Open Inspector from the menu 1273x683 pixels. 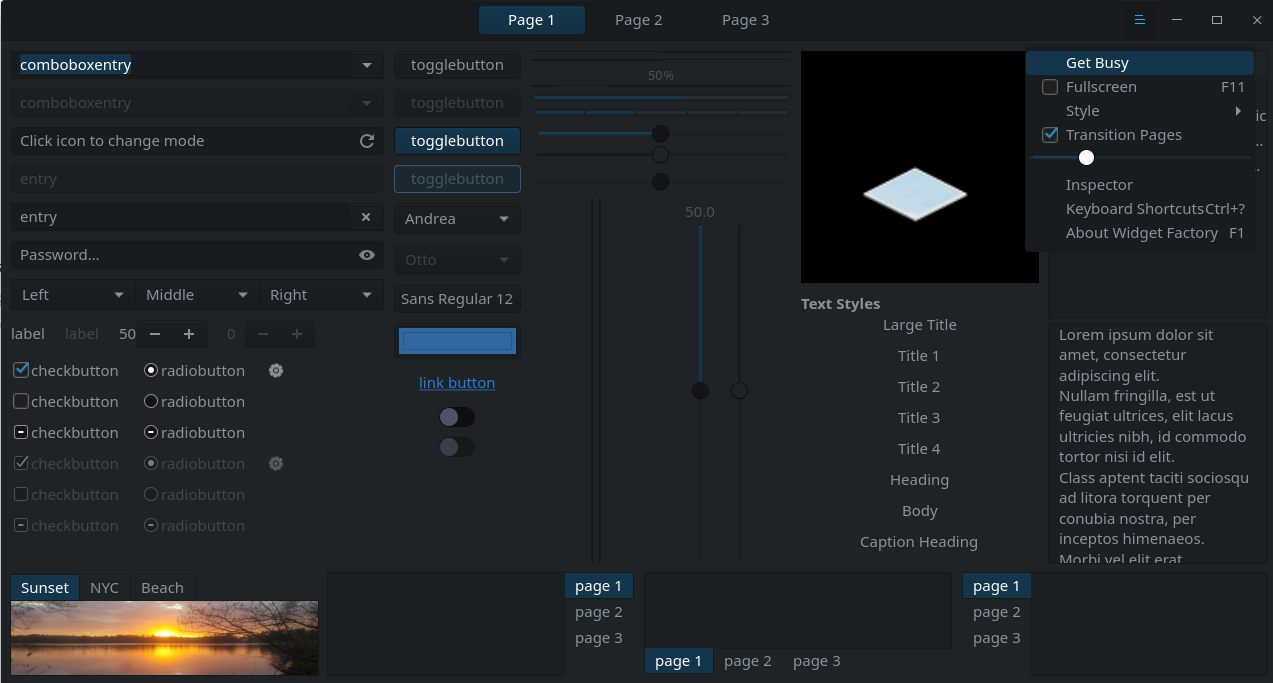tap(1140, 185)
